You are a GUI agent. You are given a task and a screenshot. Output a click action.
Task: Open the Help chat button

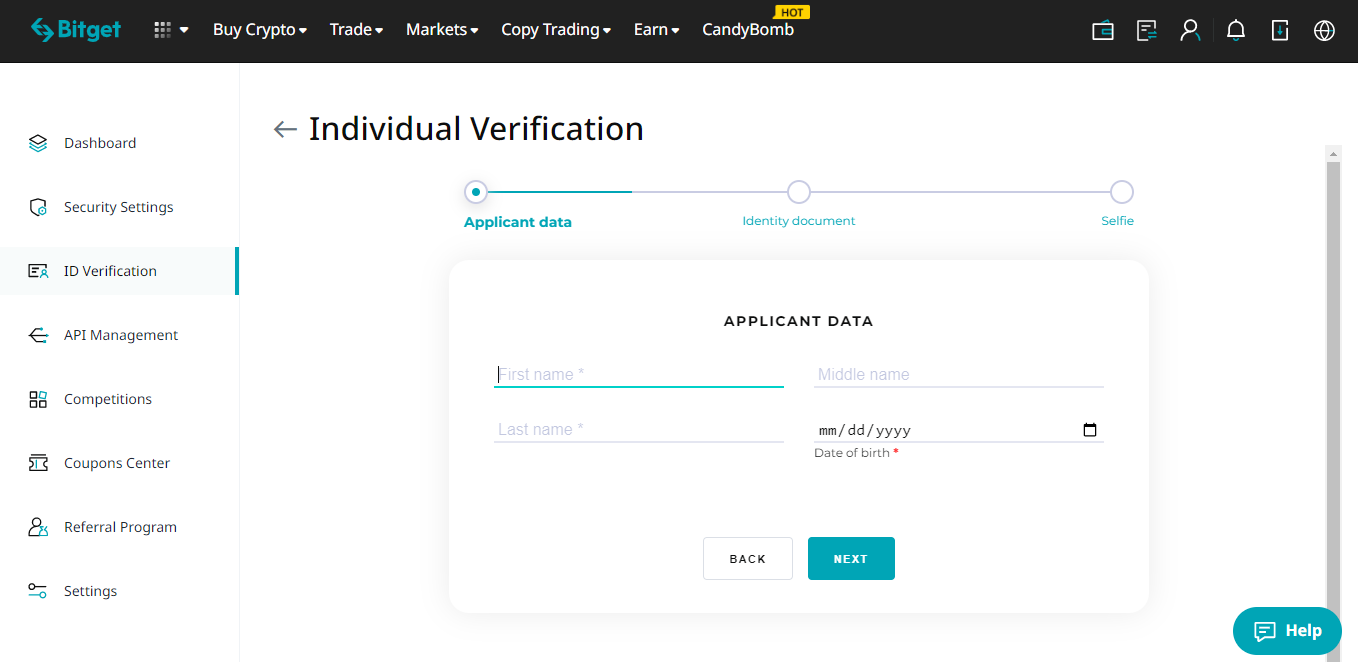pyautogui.click(x=1287, y=631)
